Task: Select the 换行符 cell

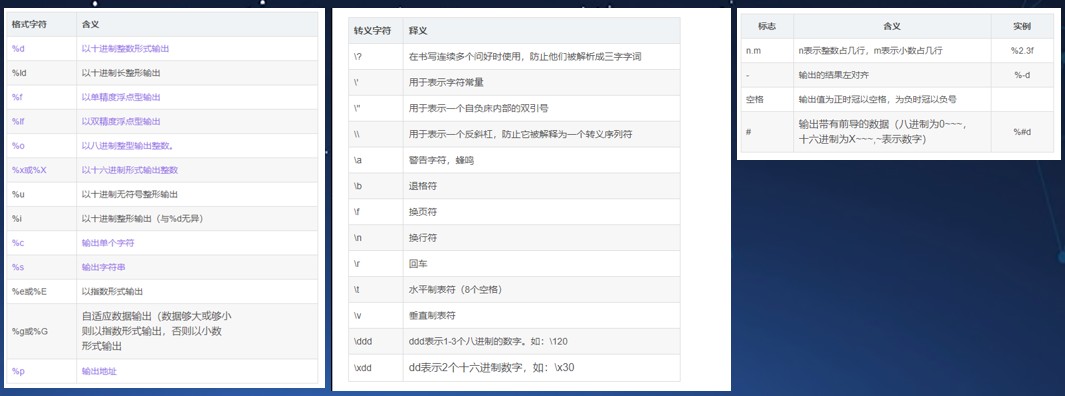Action: (541, 238)
